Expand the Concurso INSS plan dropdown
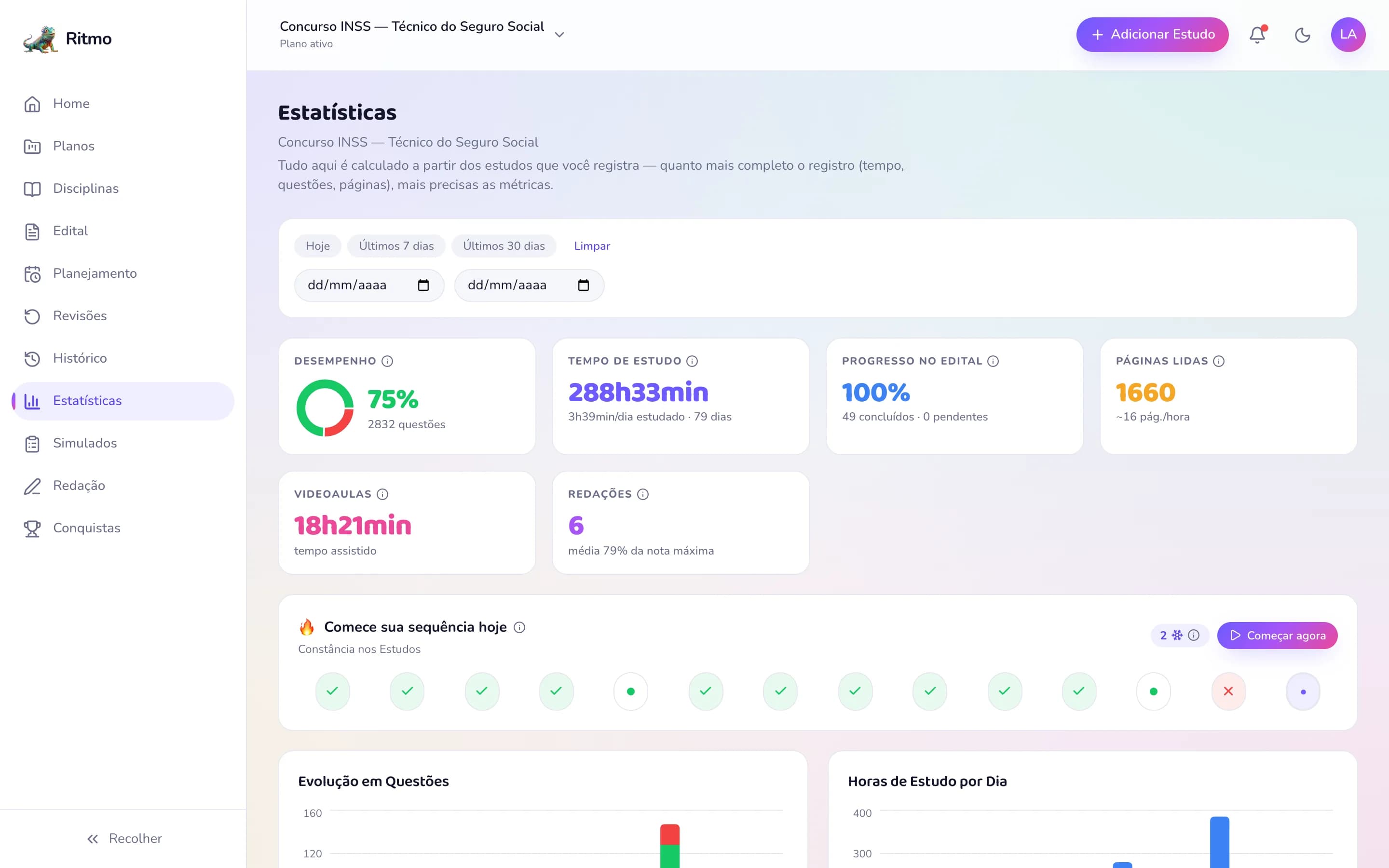1389x868 pixels. [x=559, y=34]
